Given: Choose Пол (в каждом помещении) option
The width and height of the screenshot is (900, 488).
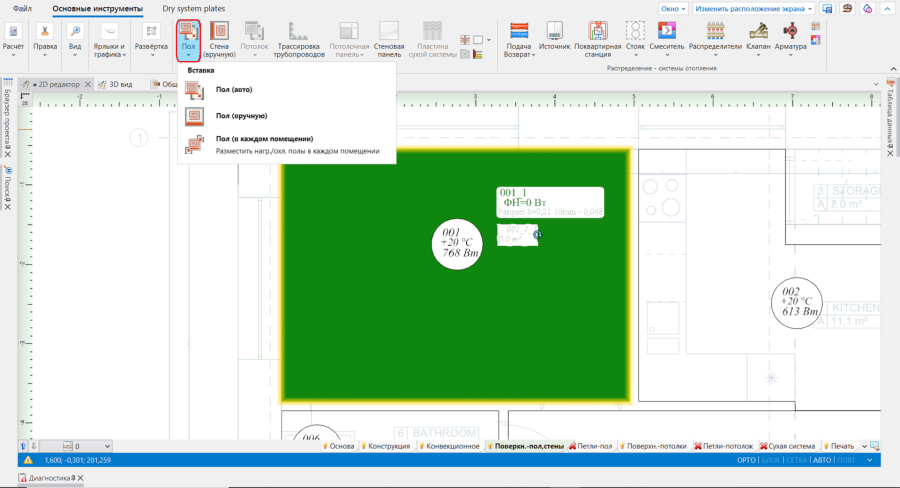Looking at the screenshot, I should coord(287,145).
